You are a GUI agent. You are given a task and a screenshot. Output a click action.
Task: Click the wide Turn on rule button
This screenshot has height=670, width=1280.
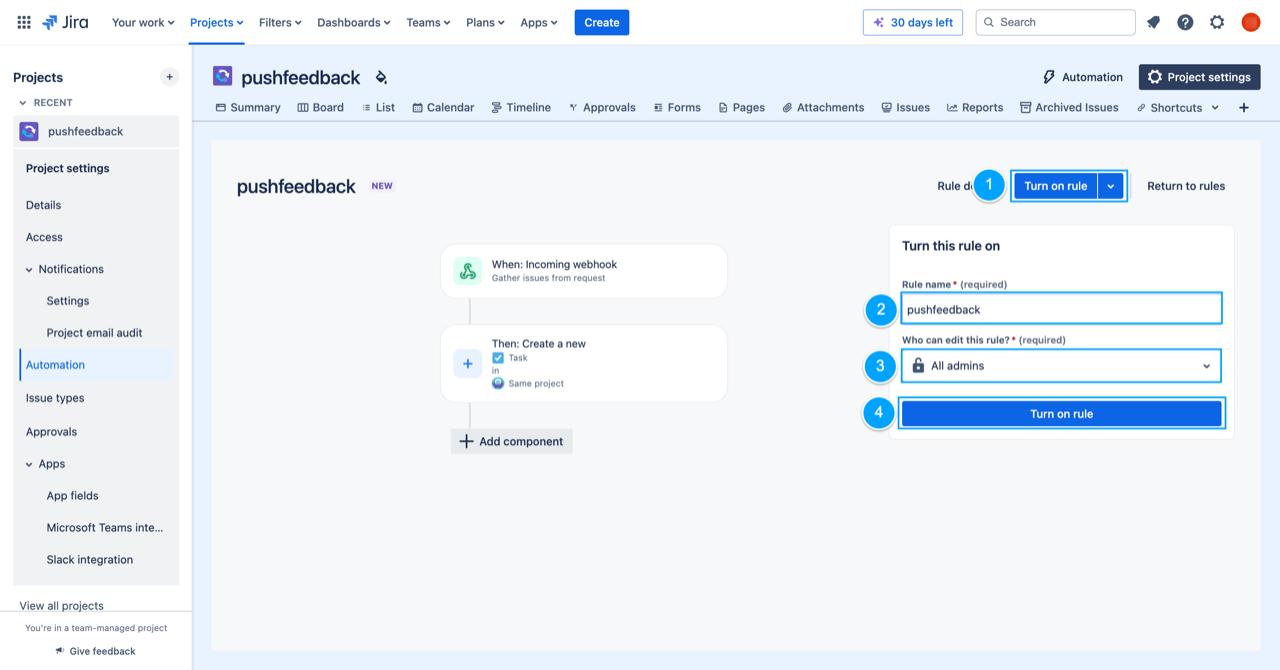pyautogui.click(x=1061, y=414)
